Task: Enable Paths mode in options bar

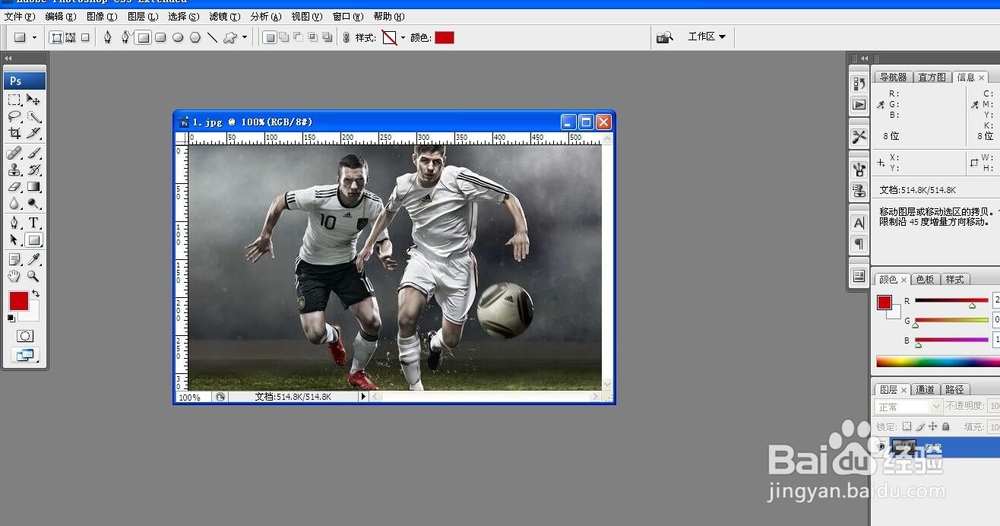Action: tap(71, 38)
